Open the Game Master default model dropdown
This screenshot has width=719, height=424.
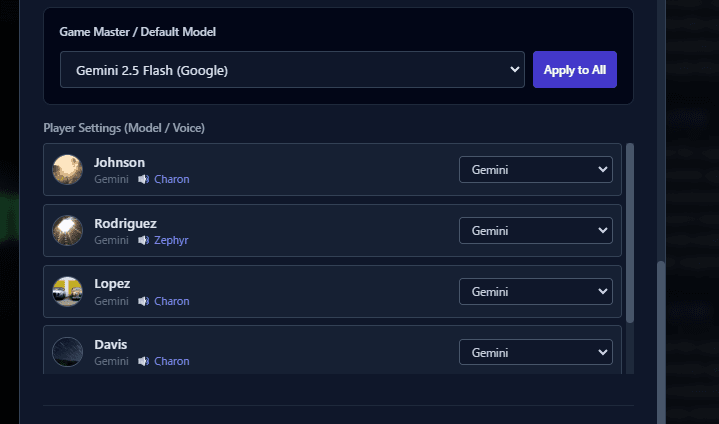(292, 70)
